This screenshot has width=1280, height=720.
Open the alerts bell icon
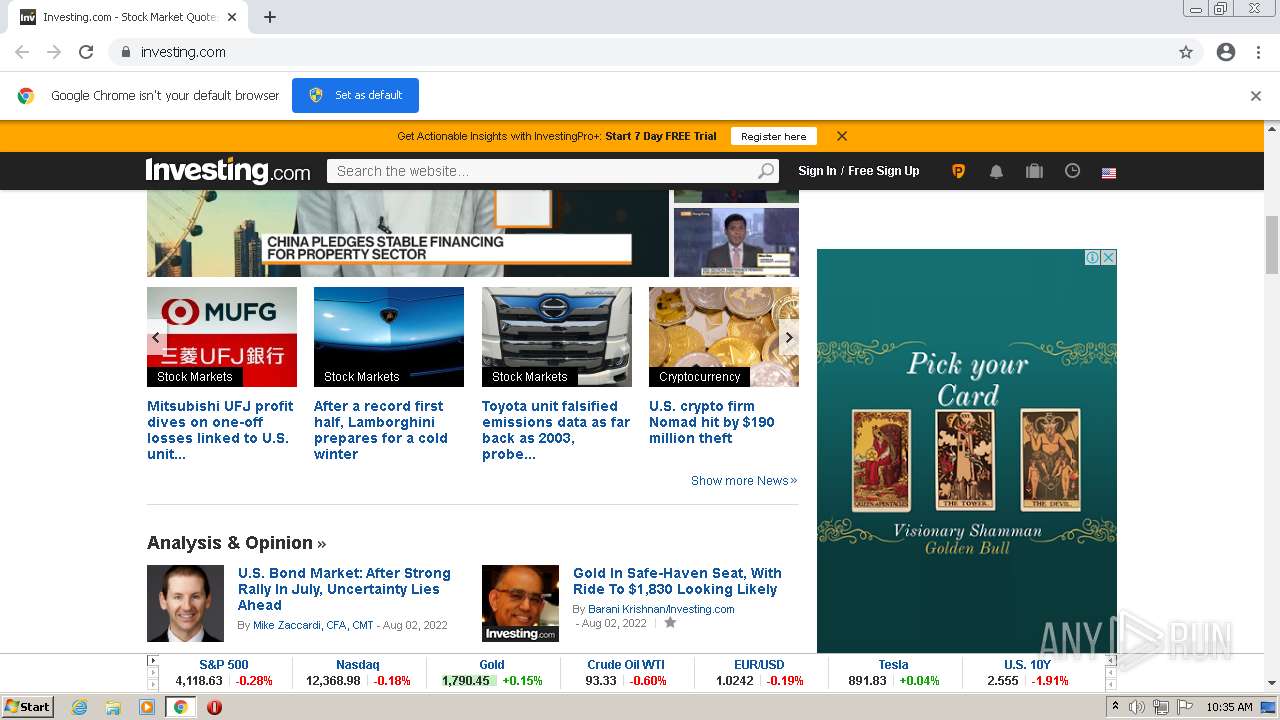996,171
